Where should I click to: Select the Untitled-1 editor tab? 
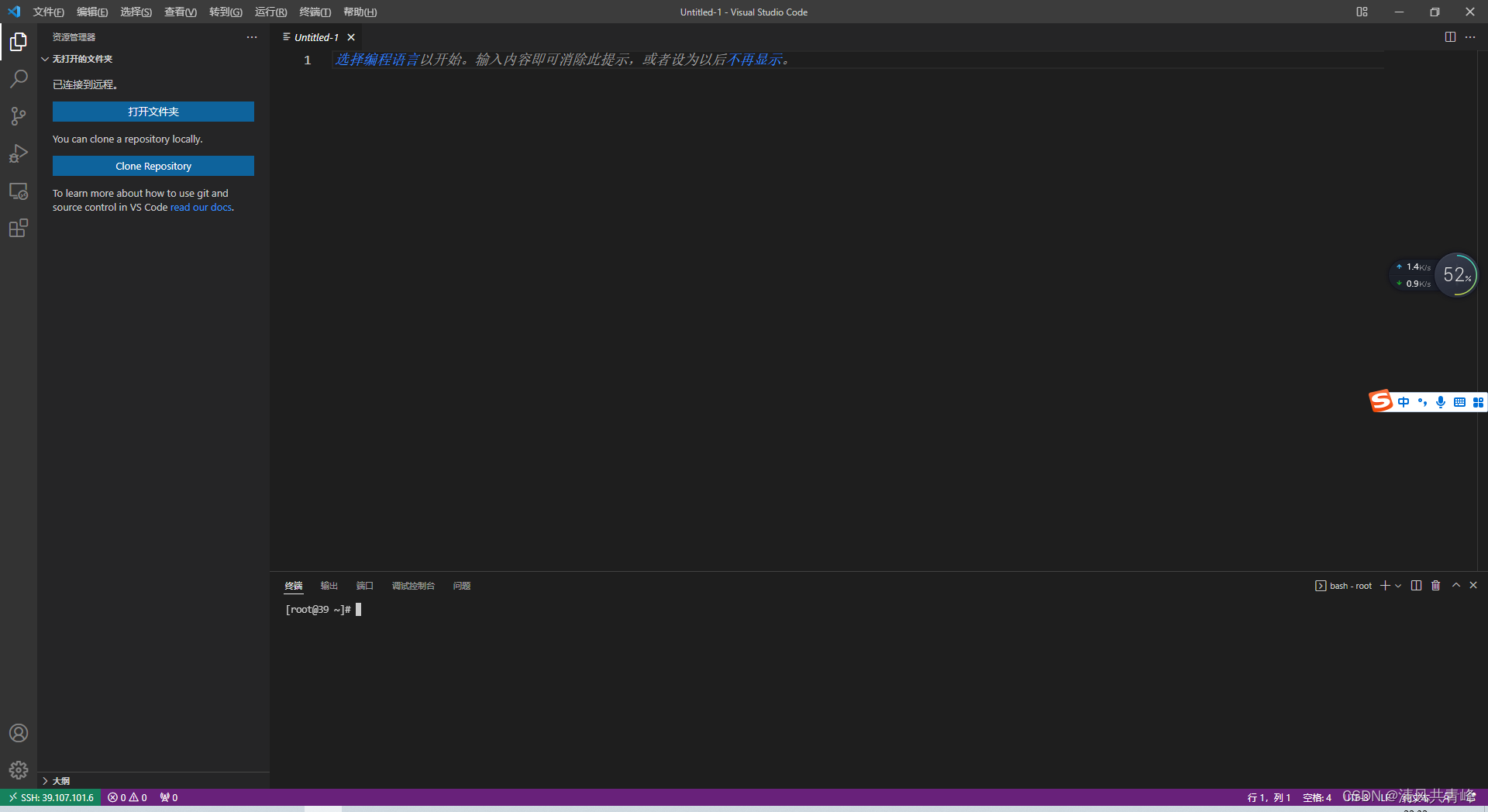click(316, 37)
